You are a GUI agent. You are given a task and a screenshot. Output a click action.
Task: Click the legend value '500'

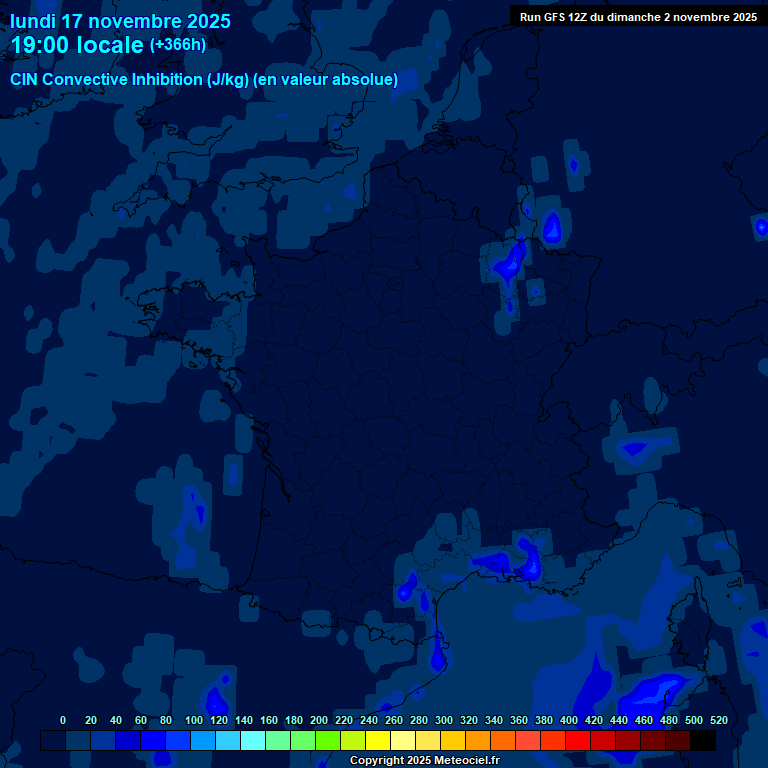click(694, 720)
